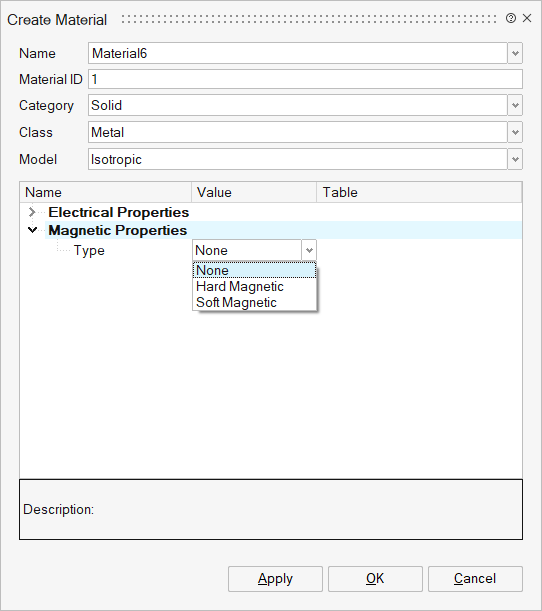The height and width of the screenshot is (611, 542).
Task: Click the Cancel button
Action: click(x=475, y=579)
